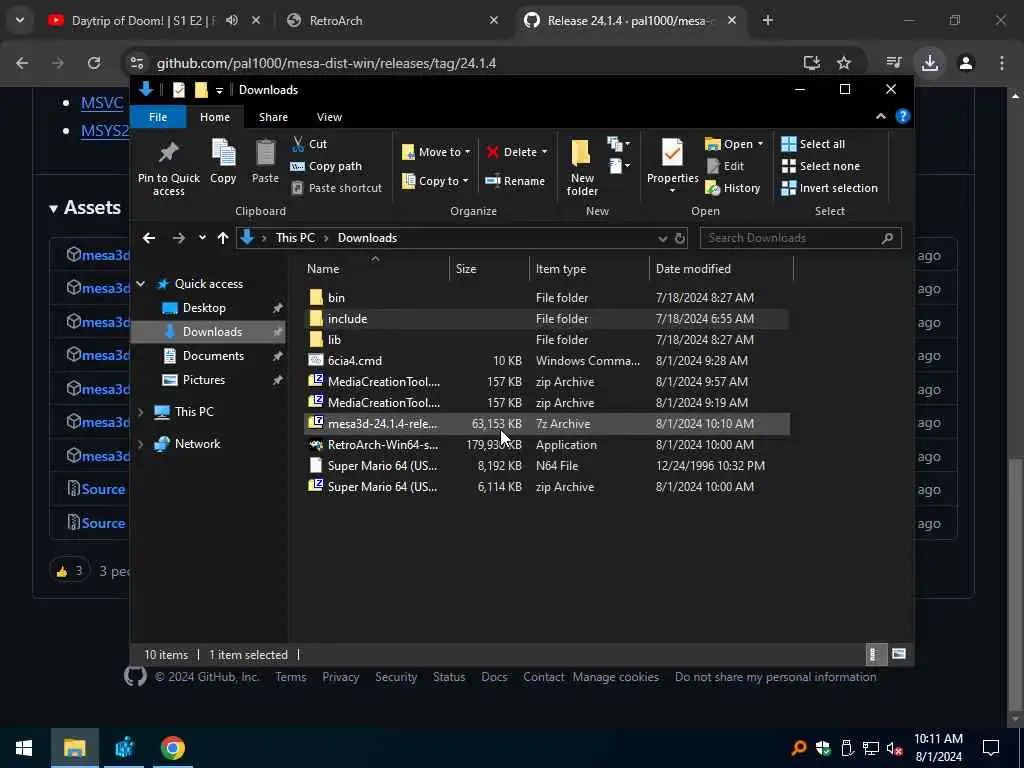Create a New folder
The image size is (1024, 768).
582,167
